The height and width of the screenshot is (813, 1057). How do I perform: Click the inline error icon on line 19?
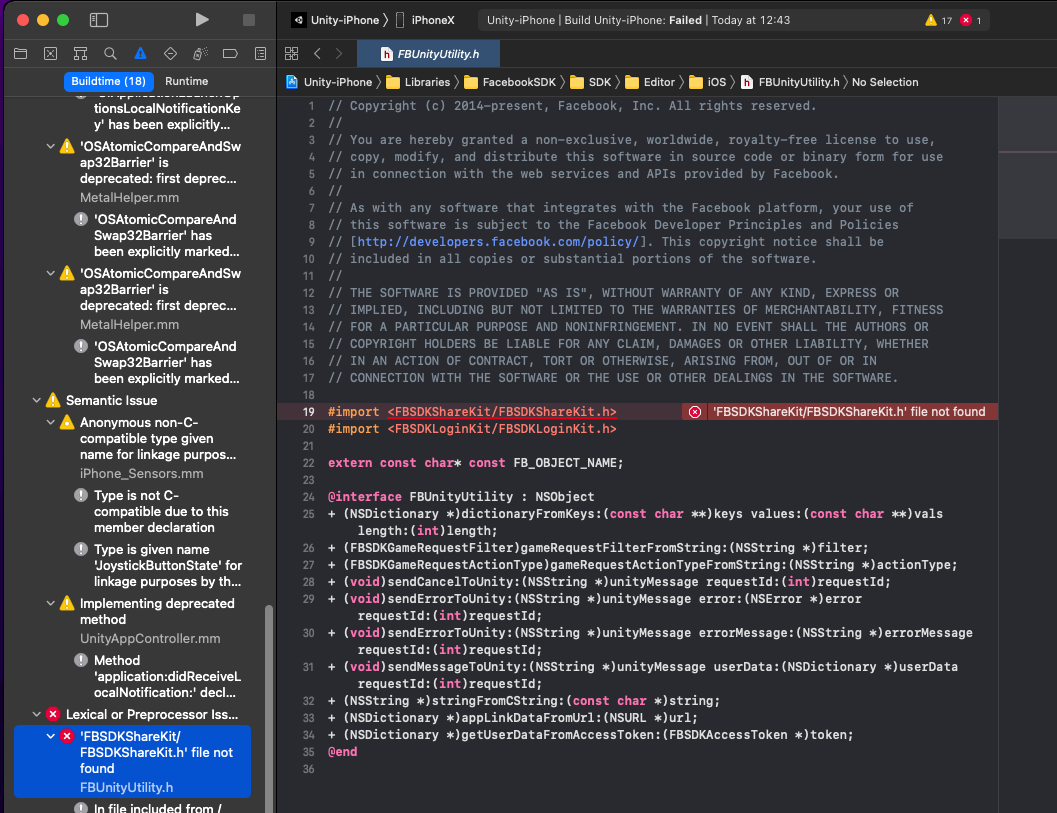695,412
